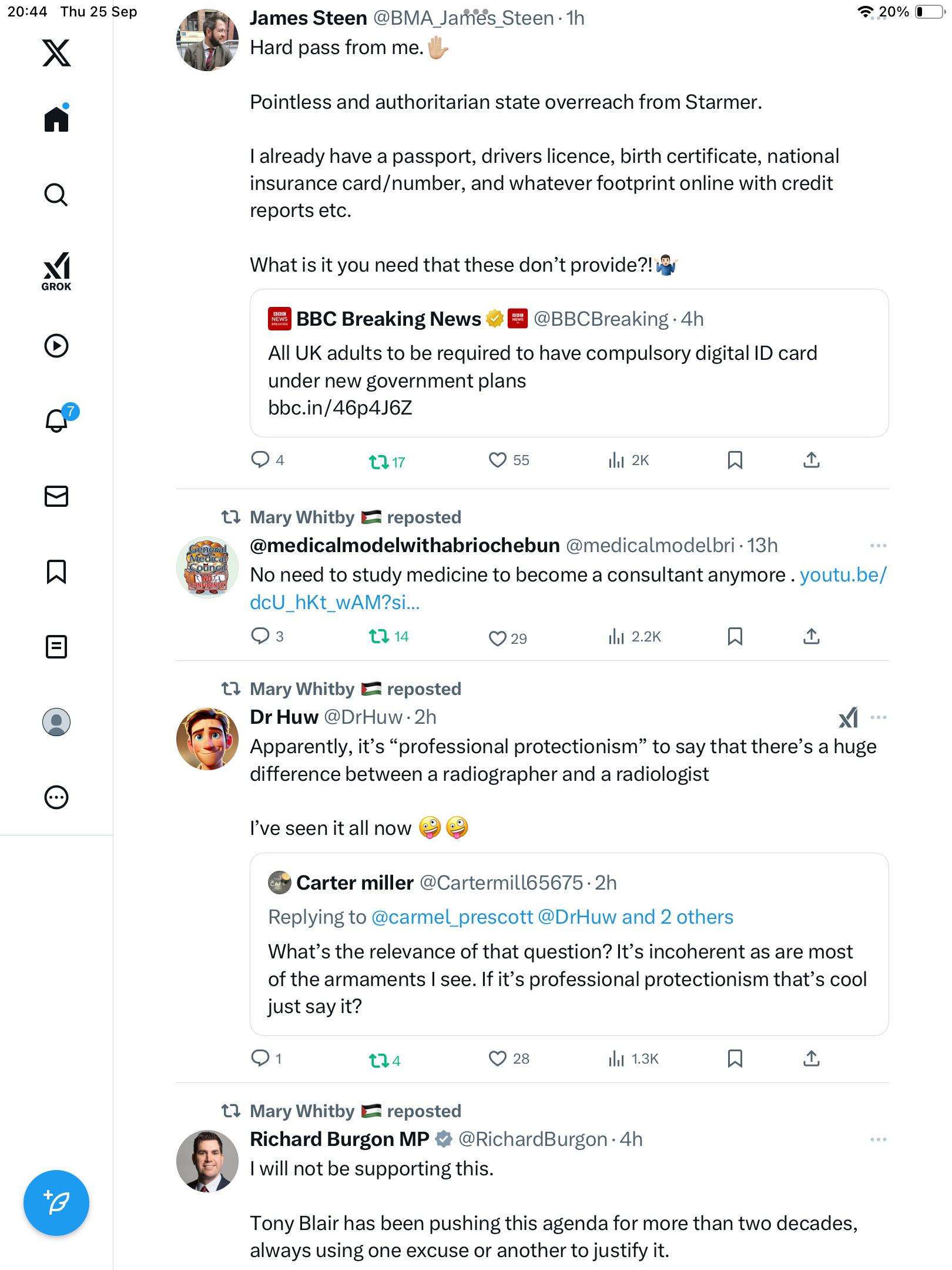The image size is (952, 1270).
Task: Go to Home timeline tab
Action: 56,119
